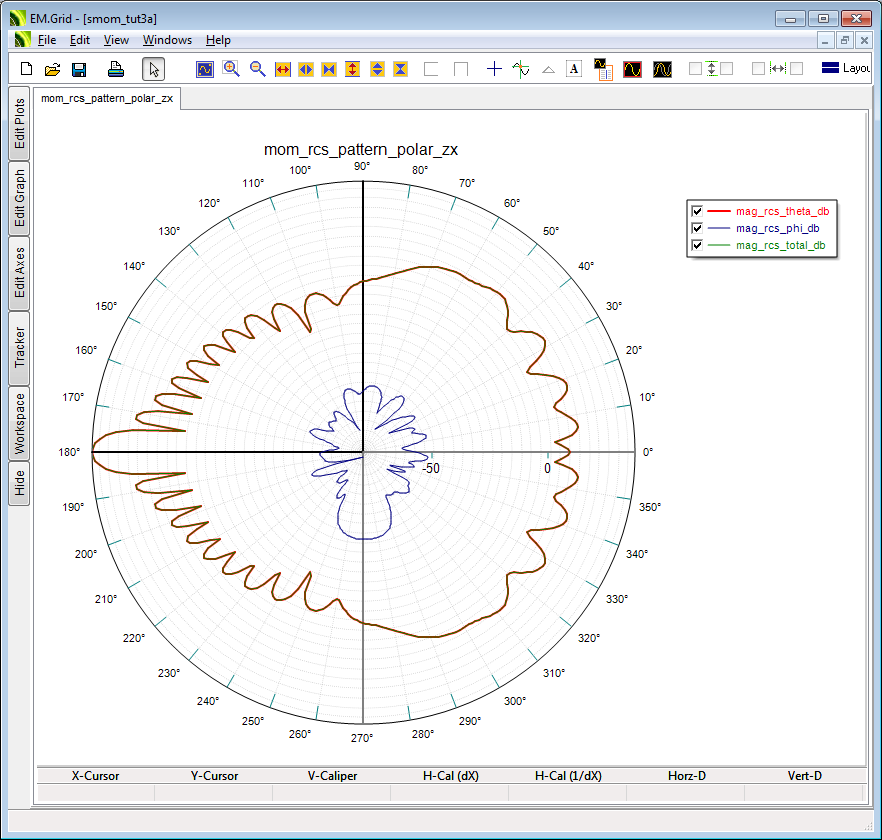Uncheck mag_rcs_theta_db legend checkbox

point(697,211)
